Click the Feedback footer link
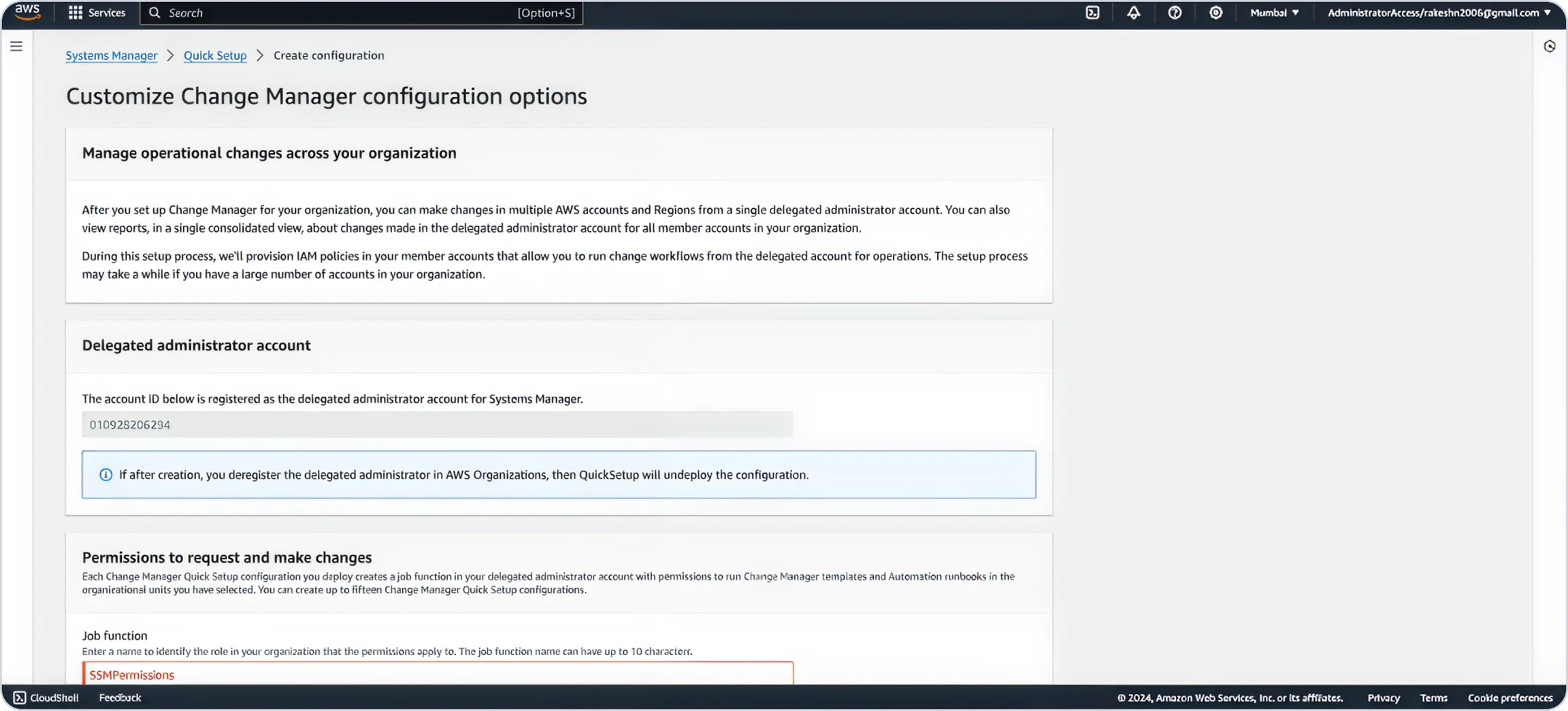The image size is (1568, 711). pos(120,697)
